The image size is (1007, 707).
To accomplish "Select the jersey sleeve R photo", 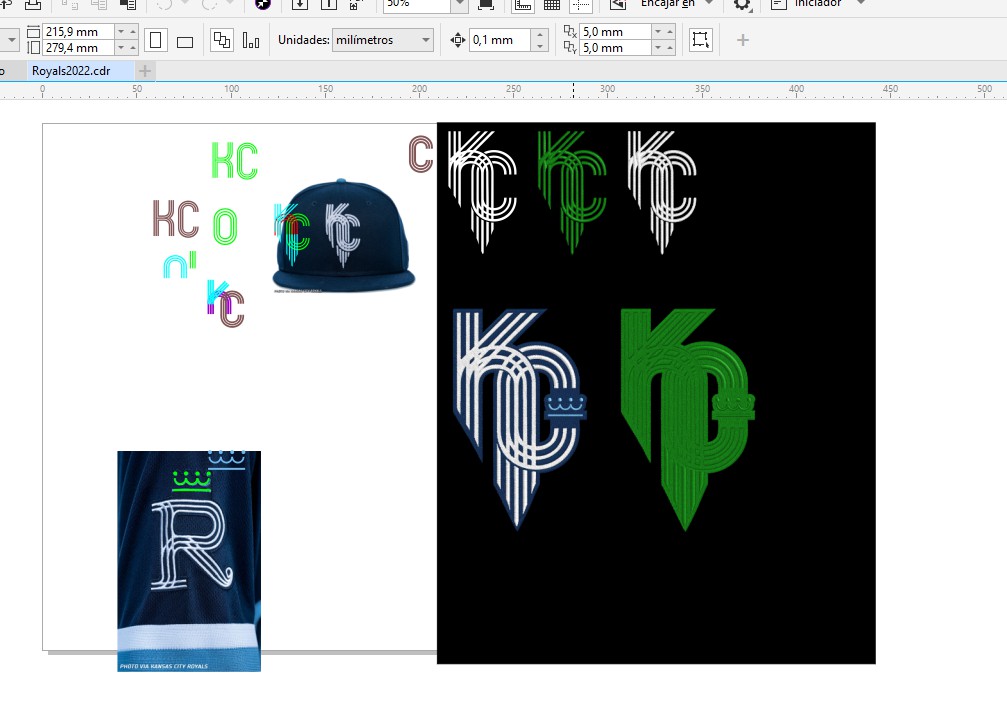I will [189, 561].
